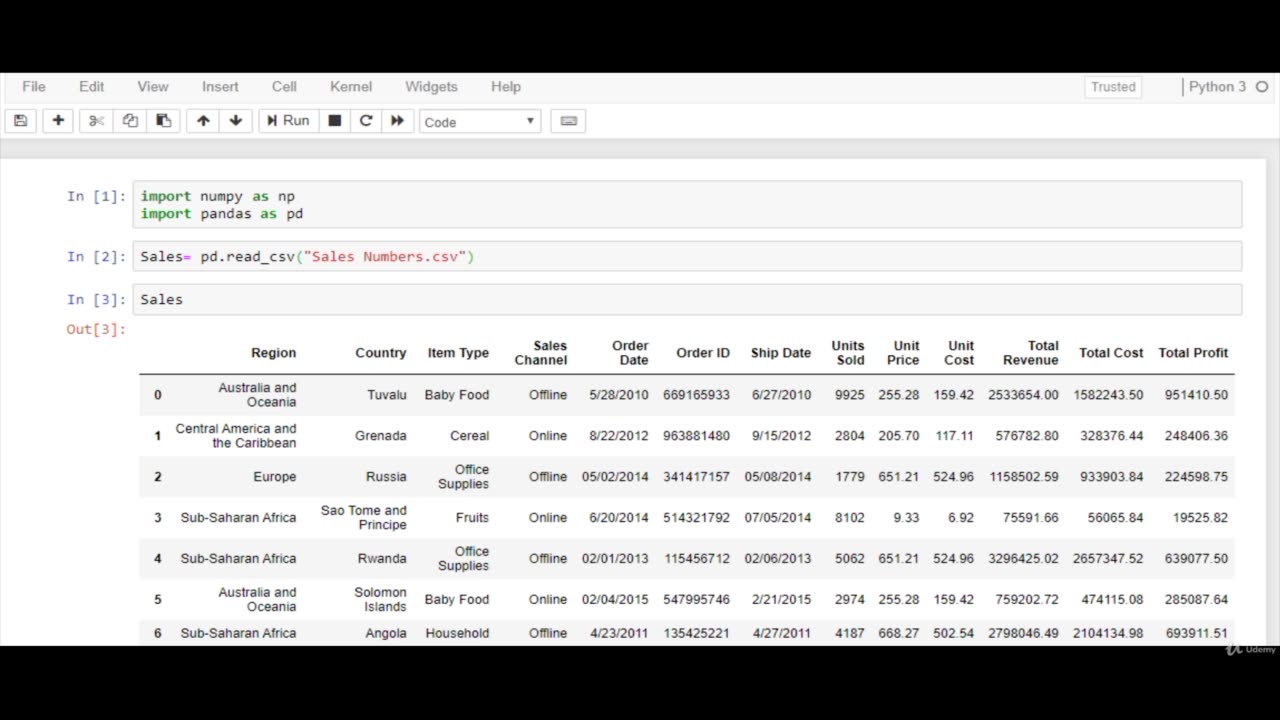The height and width of the screenshot is (720, 1280).
Task: Select the Angola country cell
Action: tap(386, 633)
